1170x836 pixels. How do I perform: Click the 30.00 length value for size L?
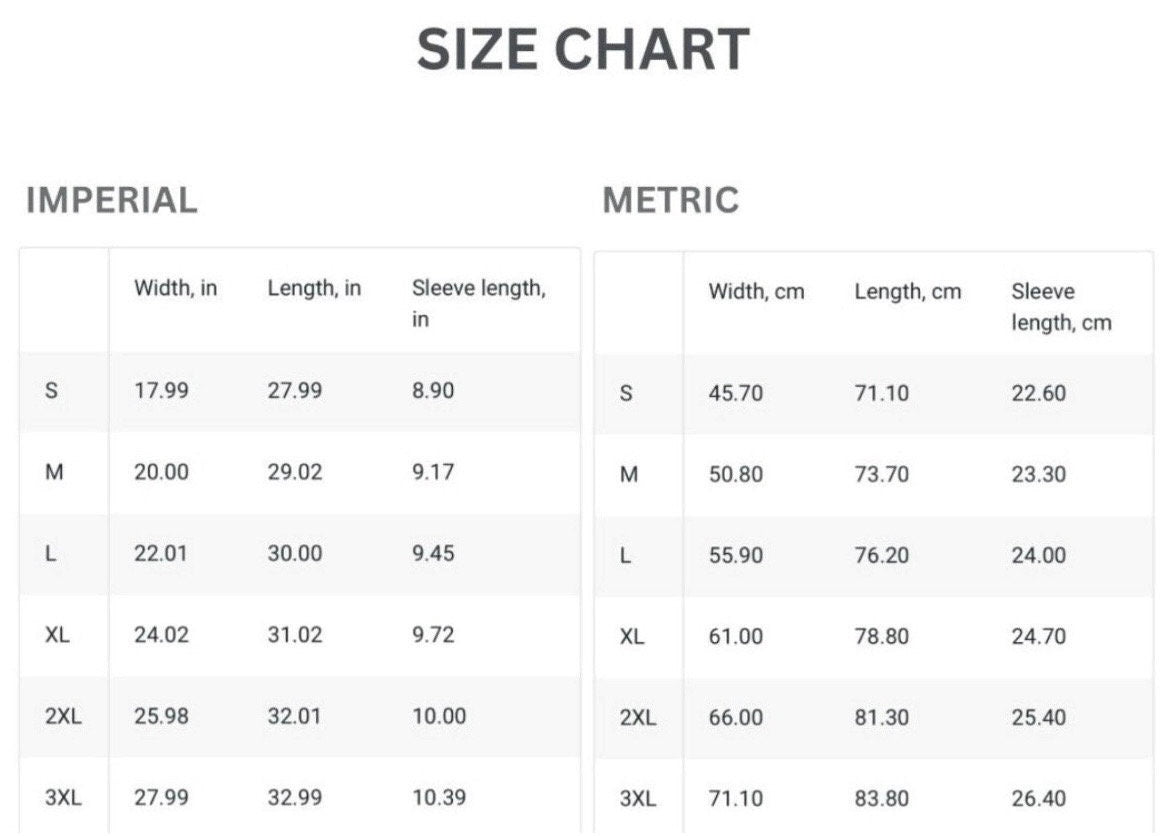click(294, 553)
